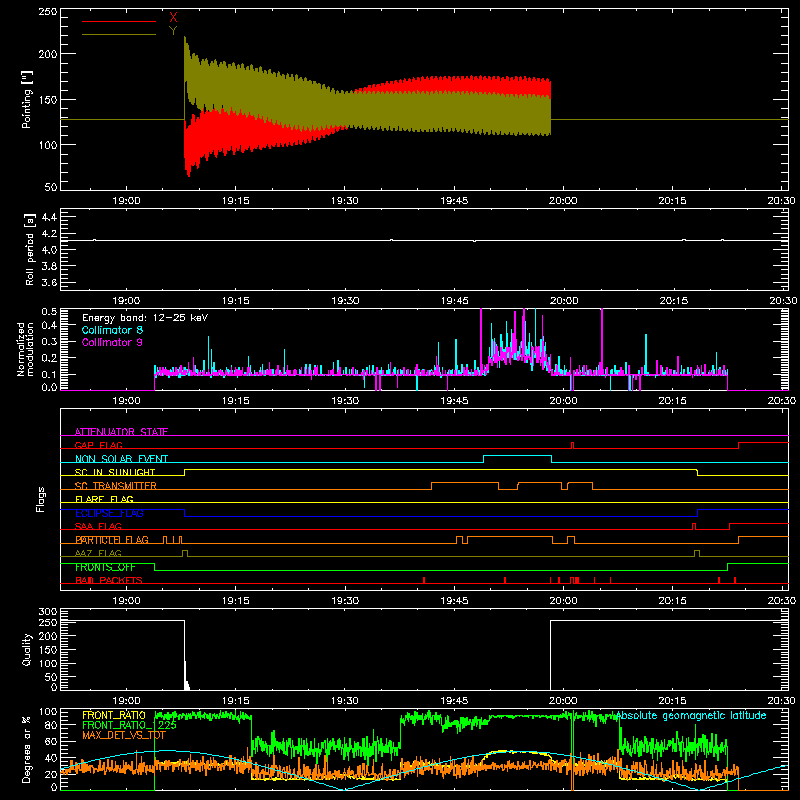This screenshot has height=800, width=800.
Task: Select the 'Pointing' vertical axis title
Action: (x=27, y=99)
